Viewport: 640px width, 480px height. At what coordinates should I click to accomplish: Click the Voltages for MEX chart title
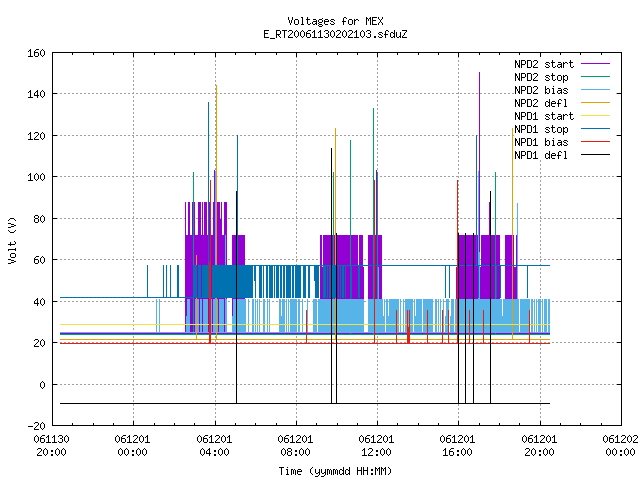[335, 21]
